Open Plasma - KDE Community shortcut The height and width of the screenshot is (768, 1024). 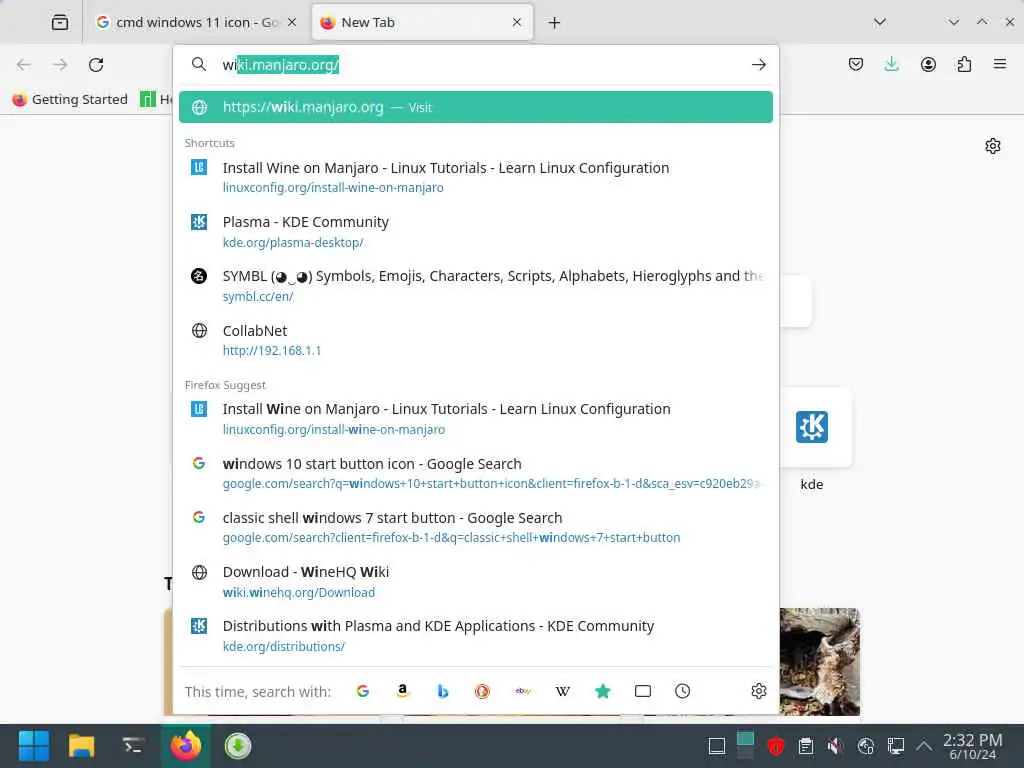click(475, 231)
